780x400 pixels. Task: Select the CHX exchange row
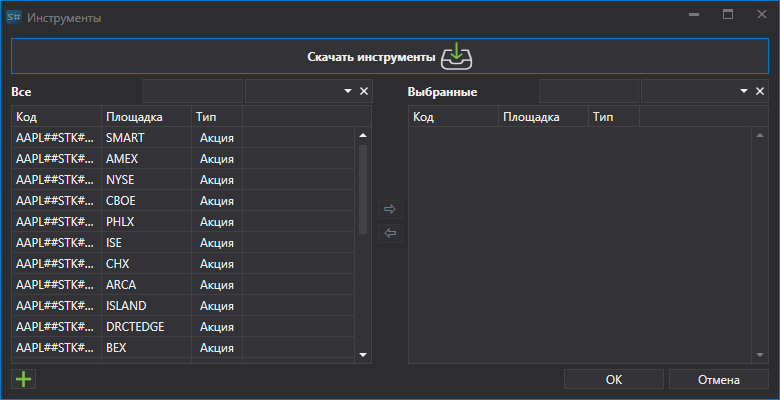[x=183, y=264]
